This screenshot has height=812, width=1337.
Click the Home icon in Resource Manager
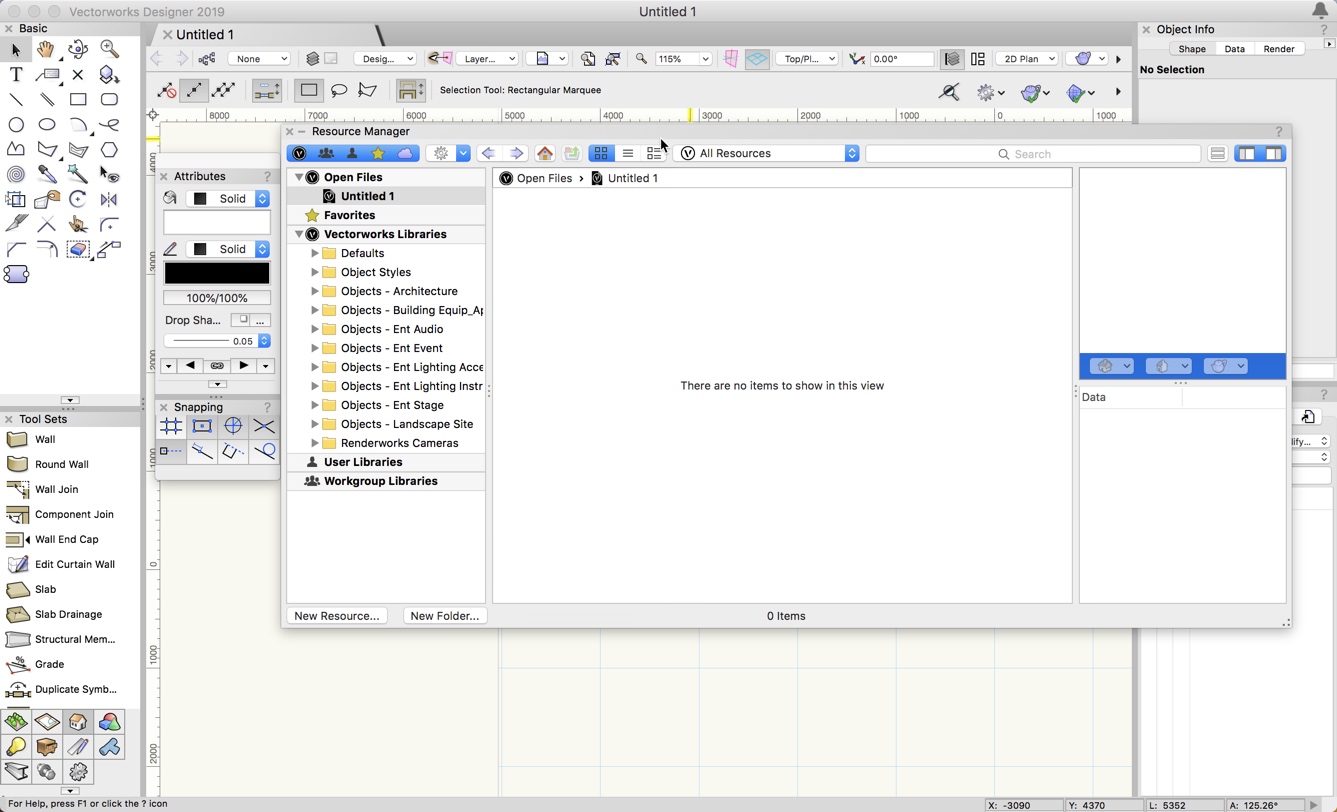pyautogui.click(x=545, y=153)
